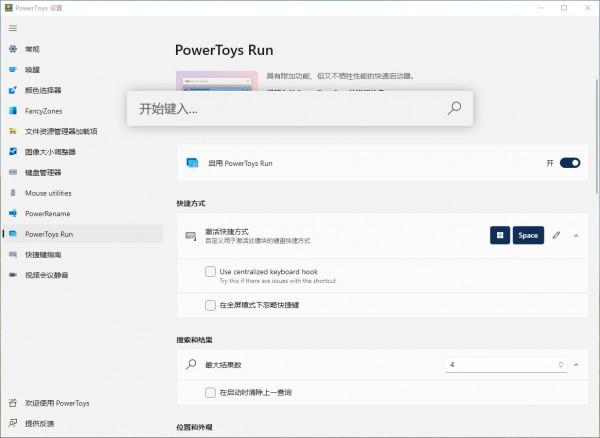Click the PowerToys Run preview thumbnail

click(x=217, y=81)
